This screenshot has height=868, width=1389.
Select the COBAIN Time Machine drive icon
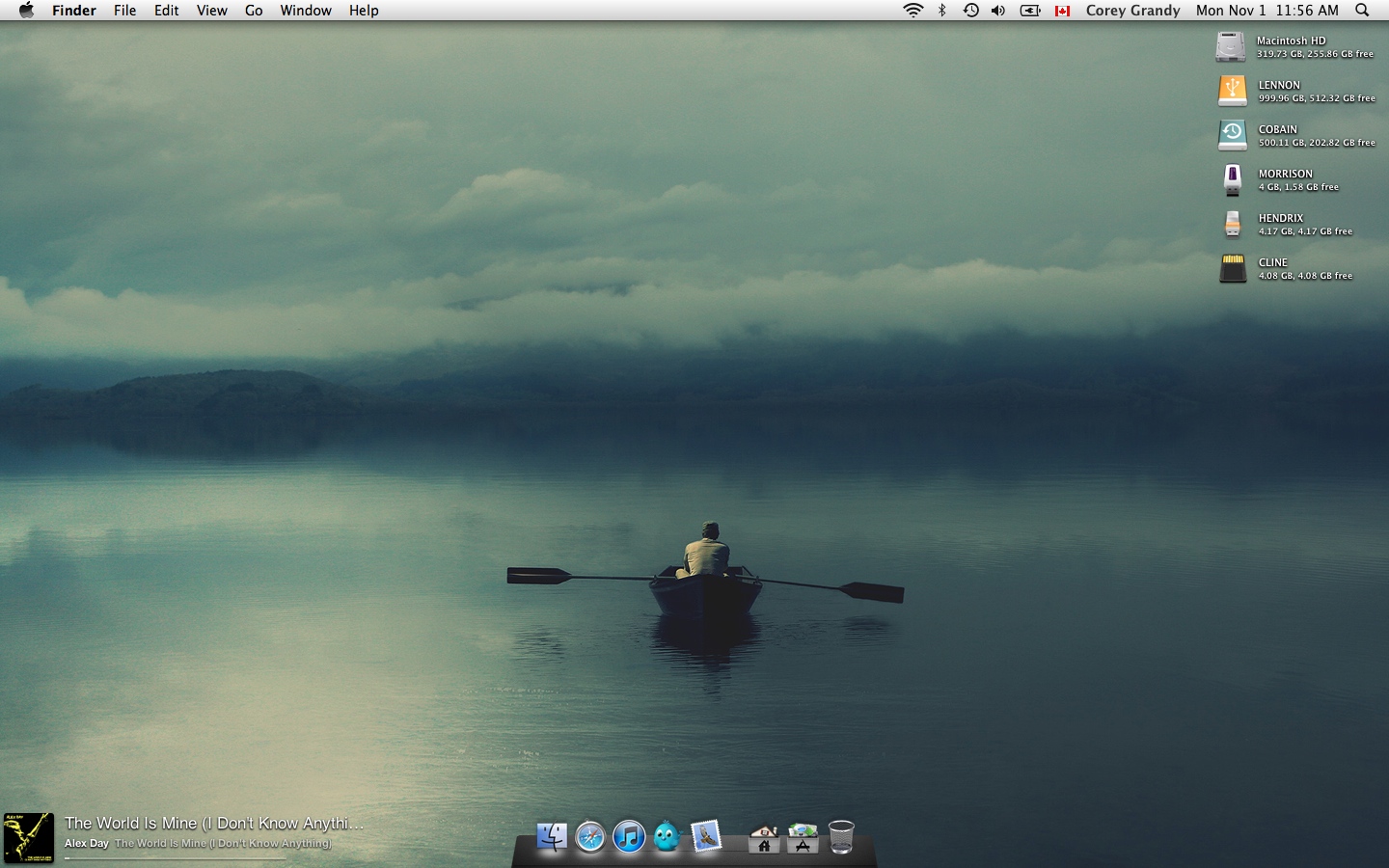pos(1232,135)
